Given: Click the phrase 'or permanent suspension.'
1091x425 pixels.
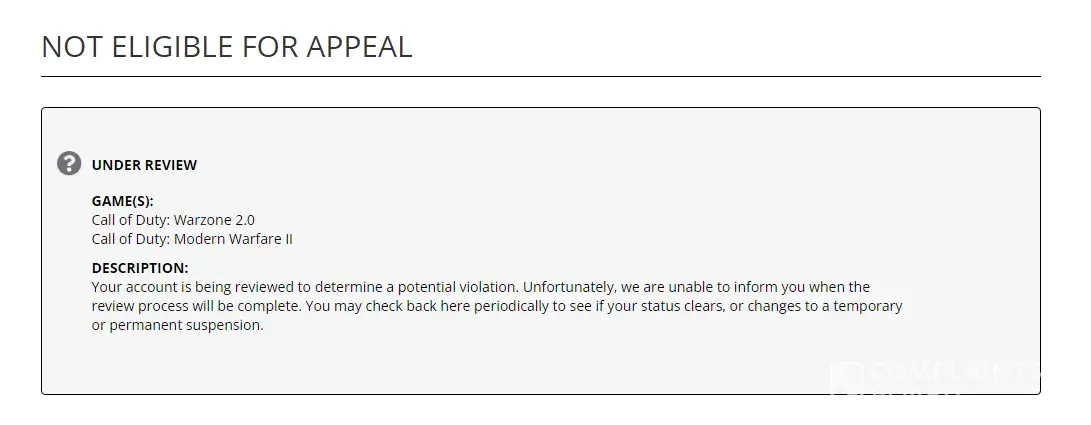Looking at the screenshot, I should (x=177, y=325).
